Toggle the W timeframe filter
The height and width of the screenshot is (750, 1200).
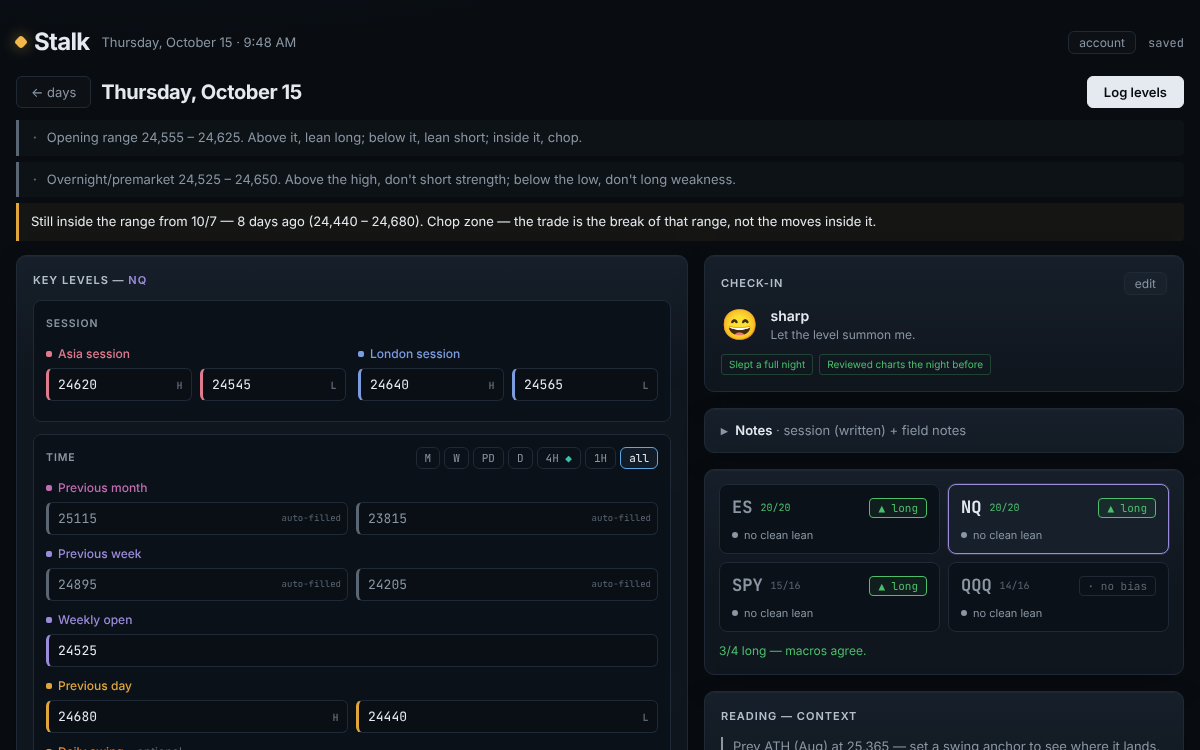(x=456, y=458)
